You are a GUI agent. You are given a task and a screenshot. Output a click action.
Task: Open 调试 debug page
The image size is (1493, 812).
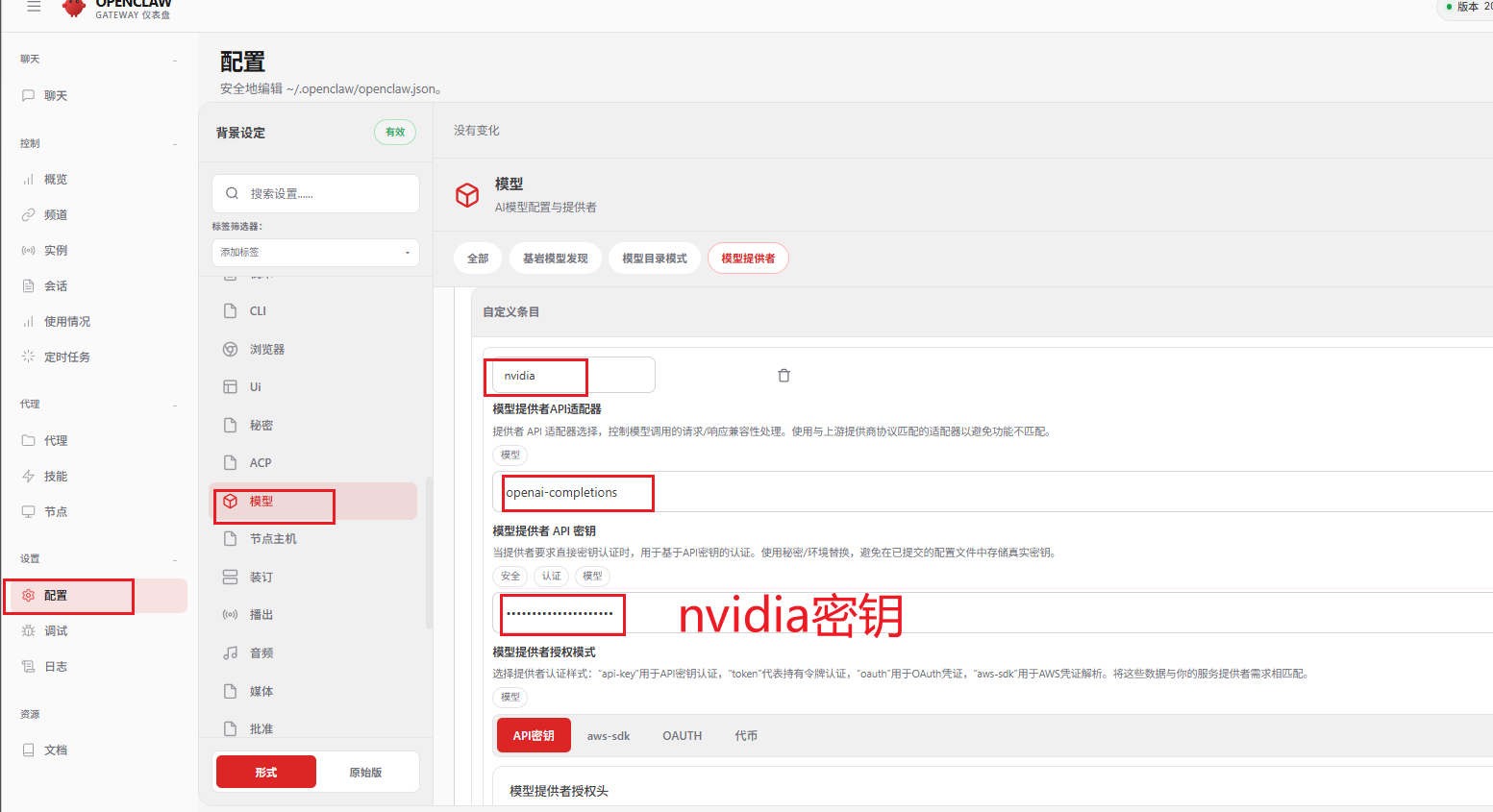point(55,631)
